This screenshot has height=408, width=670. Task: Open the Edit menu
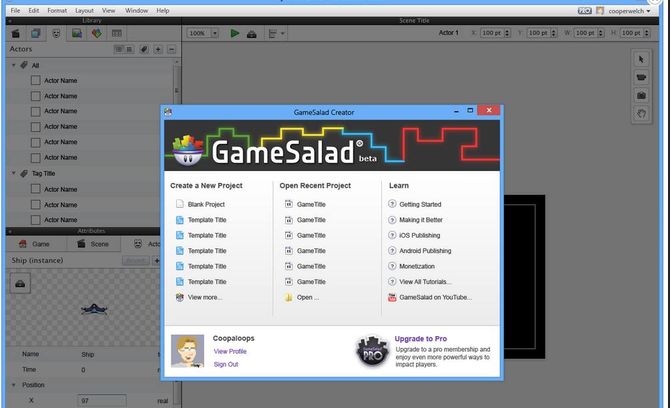tap(34, 11)
